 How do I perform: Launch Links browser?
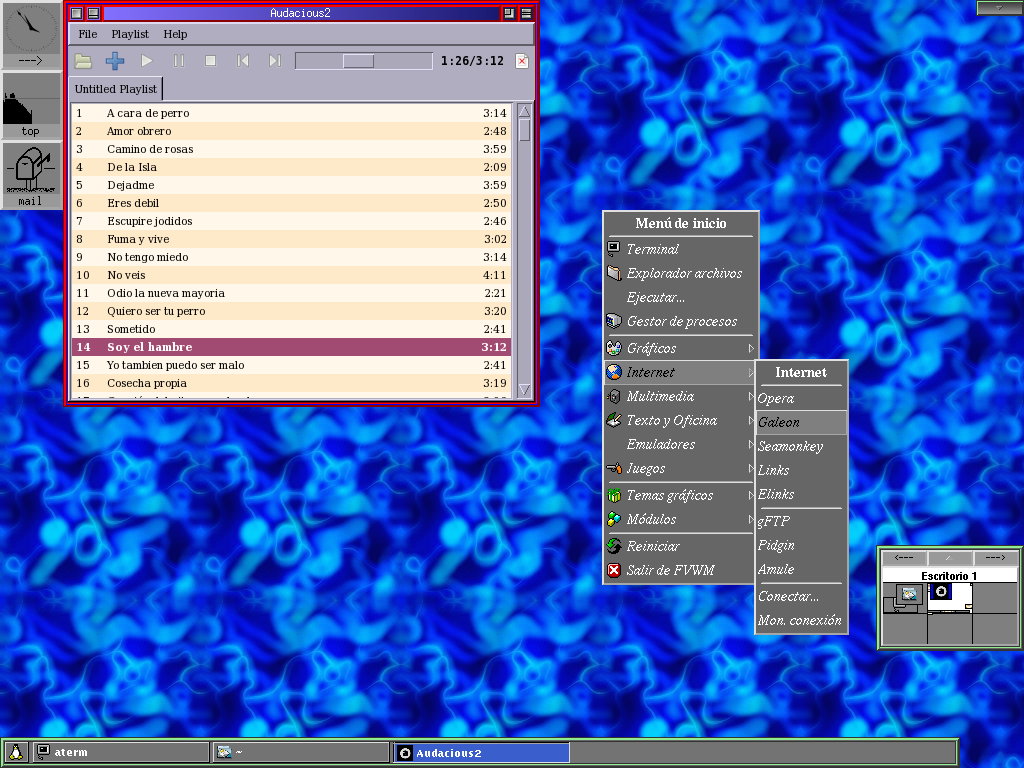801,470
